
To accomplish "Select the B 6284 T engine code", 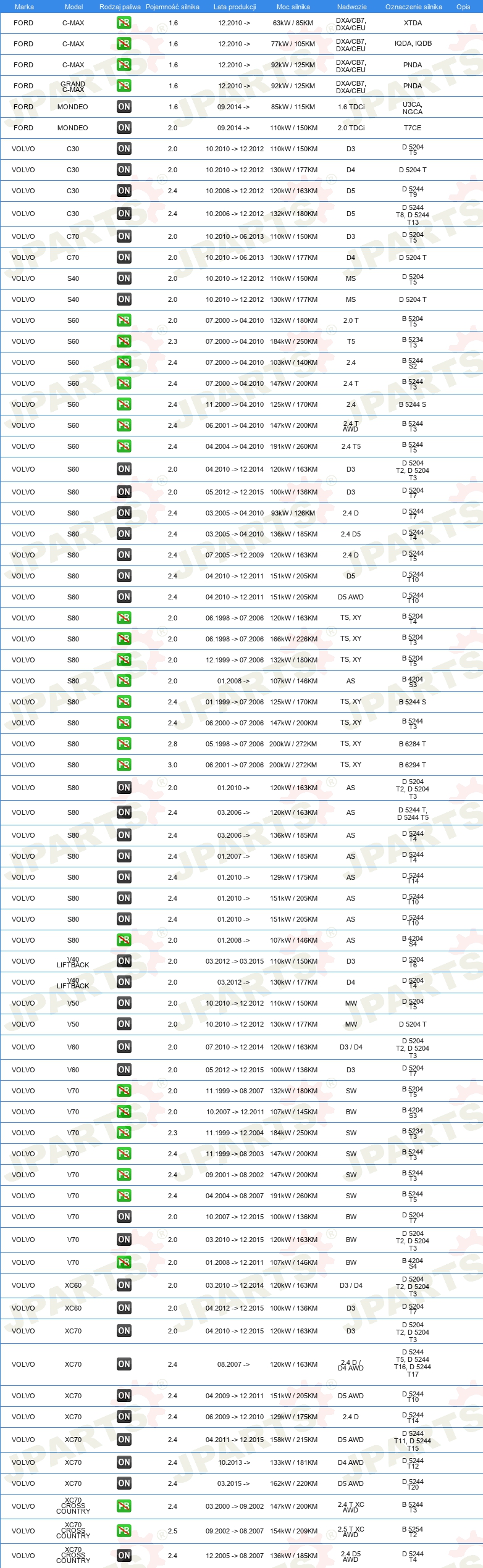I will tap(413, 744).
